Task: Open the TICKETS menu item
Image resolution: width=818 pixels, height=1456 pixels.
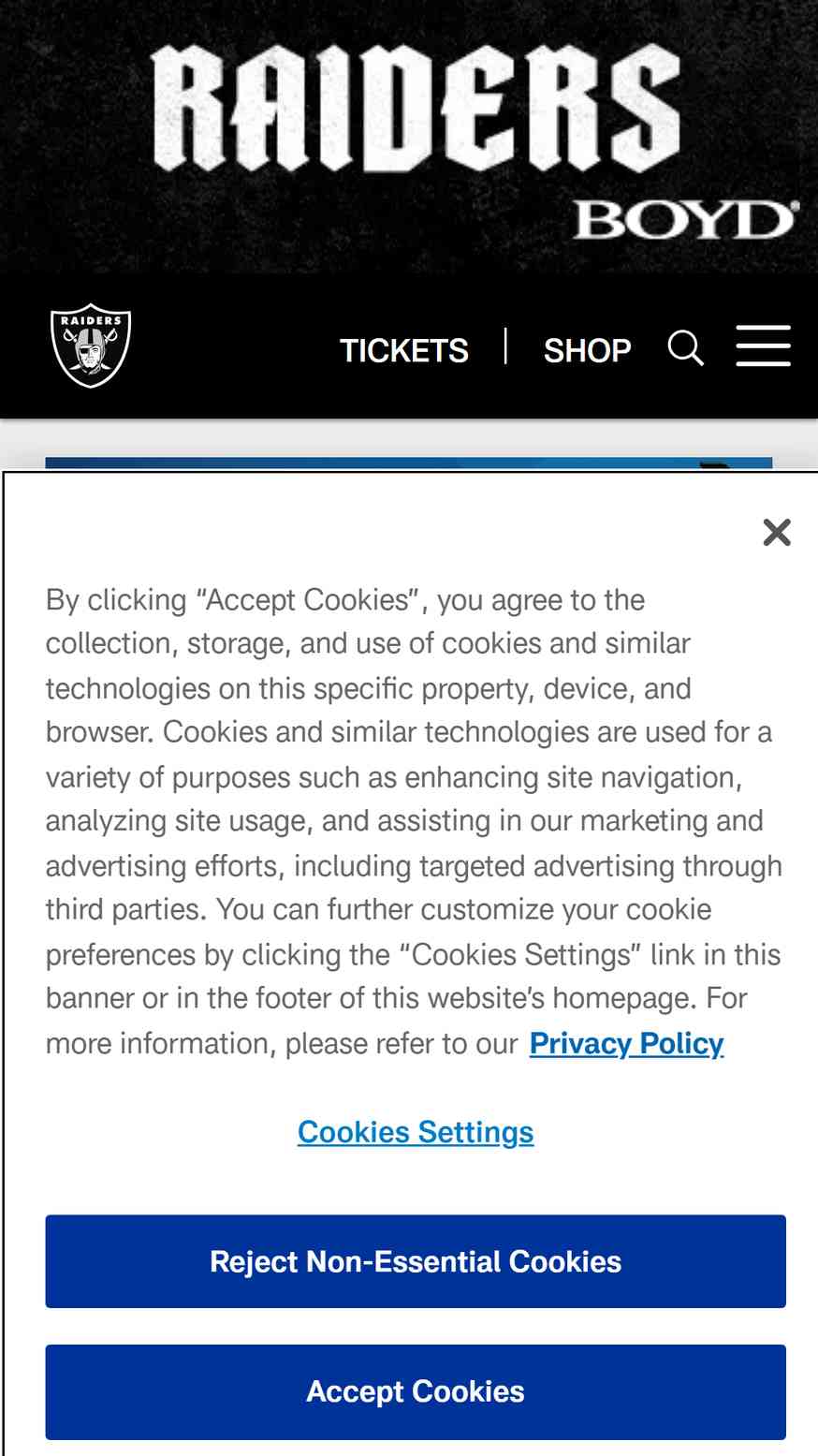Action: (x=403, y=350)
